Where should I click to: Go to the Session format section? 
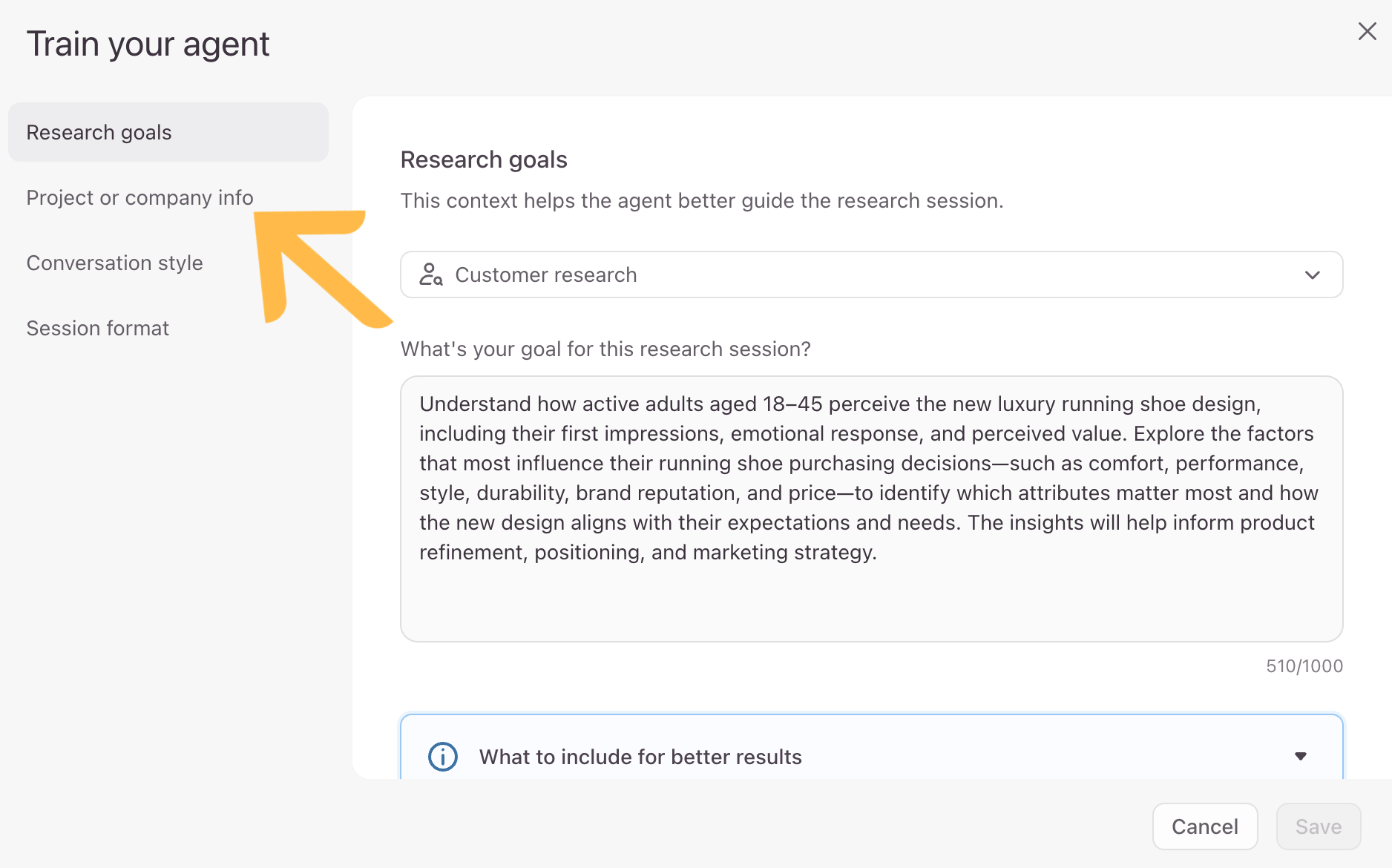(97, 328)
